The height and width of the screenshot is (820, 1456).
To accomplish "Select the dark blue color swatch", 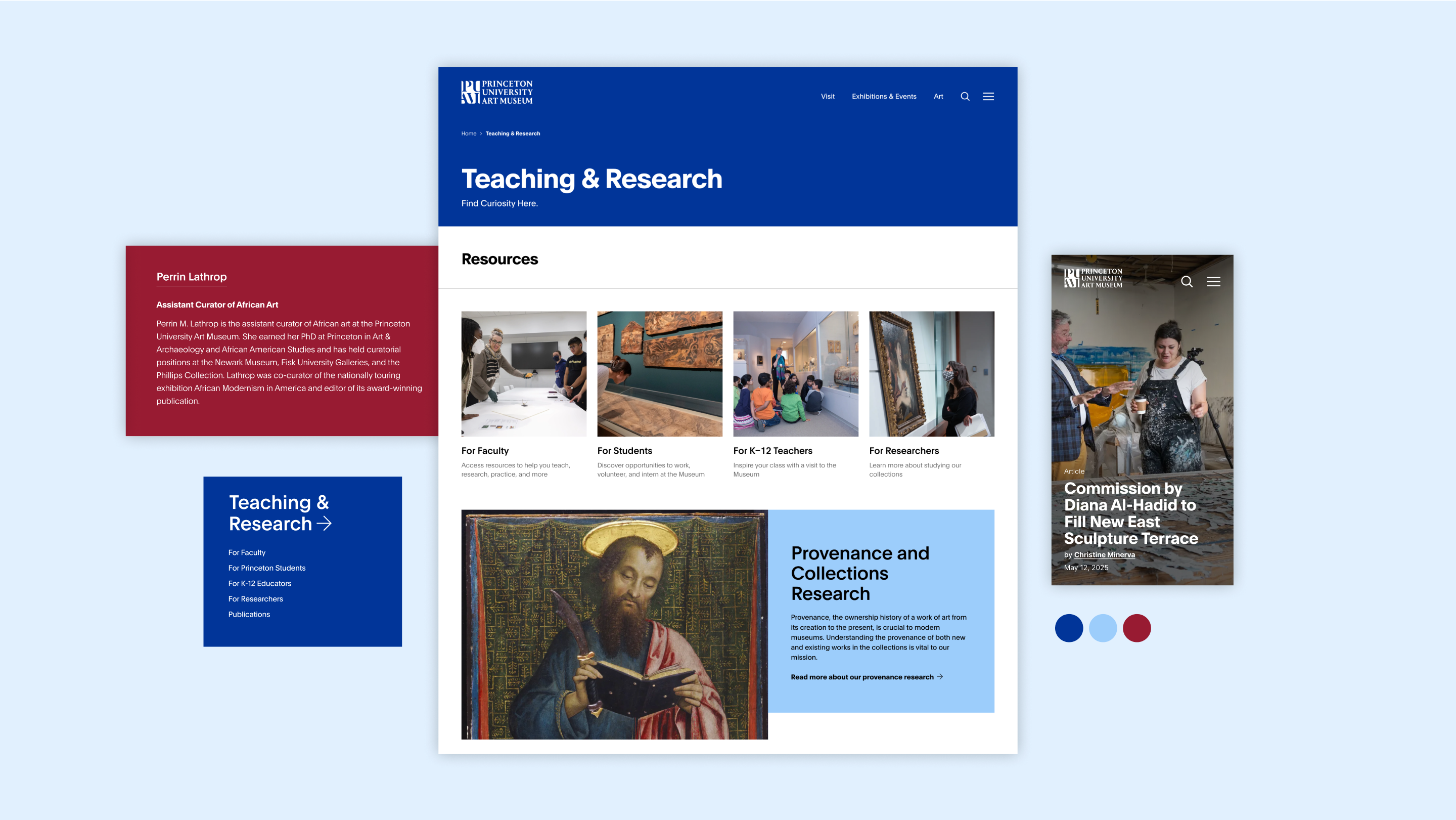I will pyautogui.click(x=1068, y=628).
